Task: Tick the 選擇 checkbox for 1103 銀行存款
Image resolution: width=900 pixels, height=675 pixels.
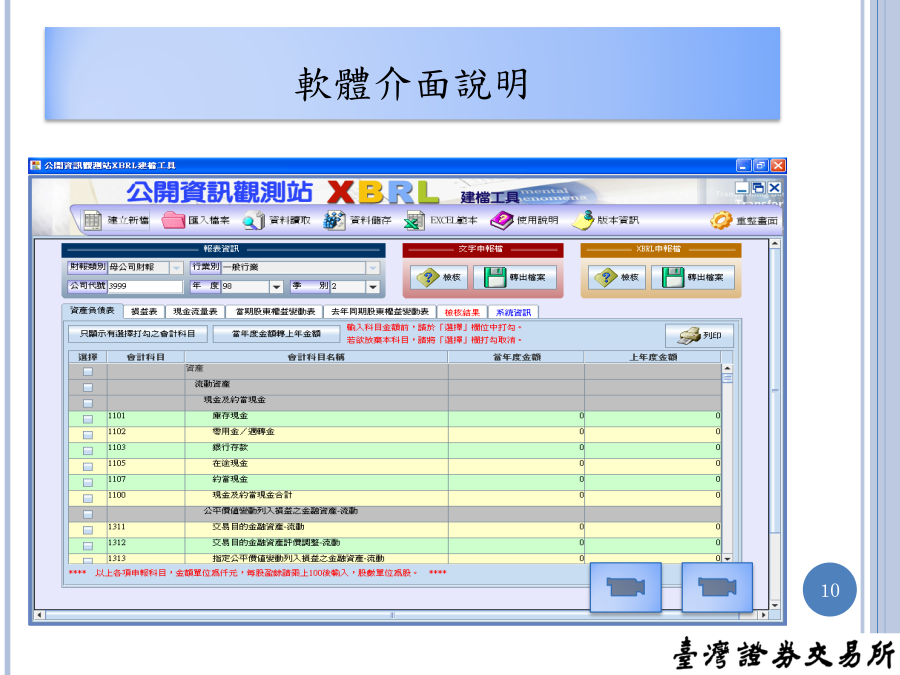Action: pos(88,451)
